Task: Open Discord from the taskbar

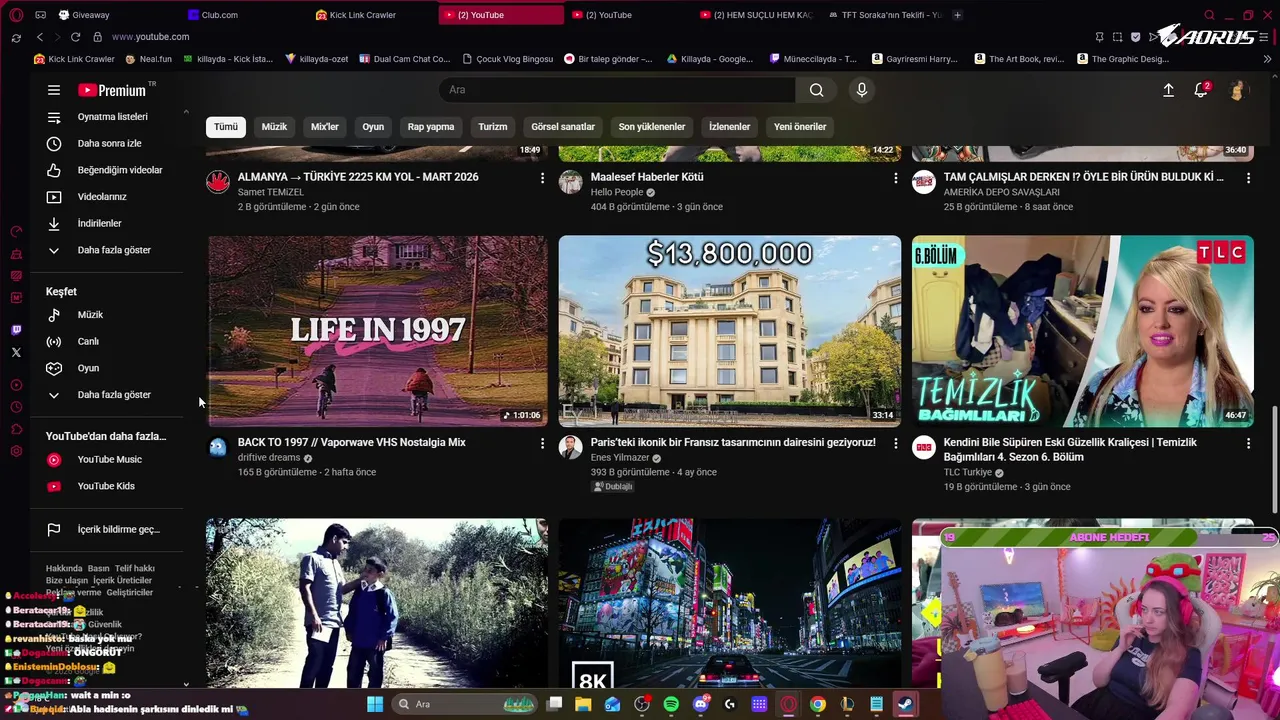Action: point(700,704)
